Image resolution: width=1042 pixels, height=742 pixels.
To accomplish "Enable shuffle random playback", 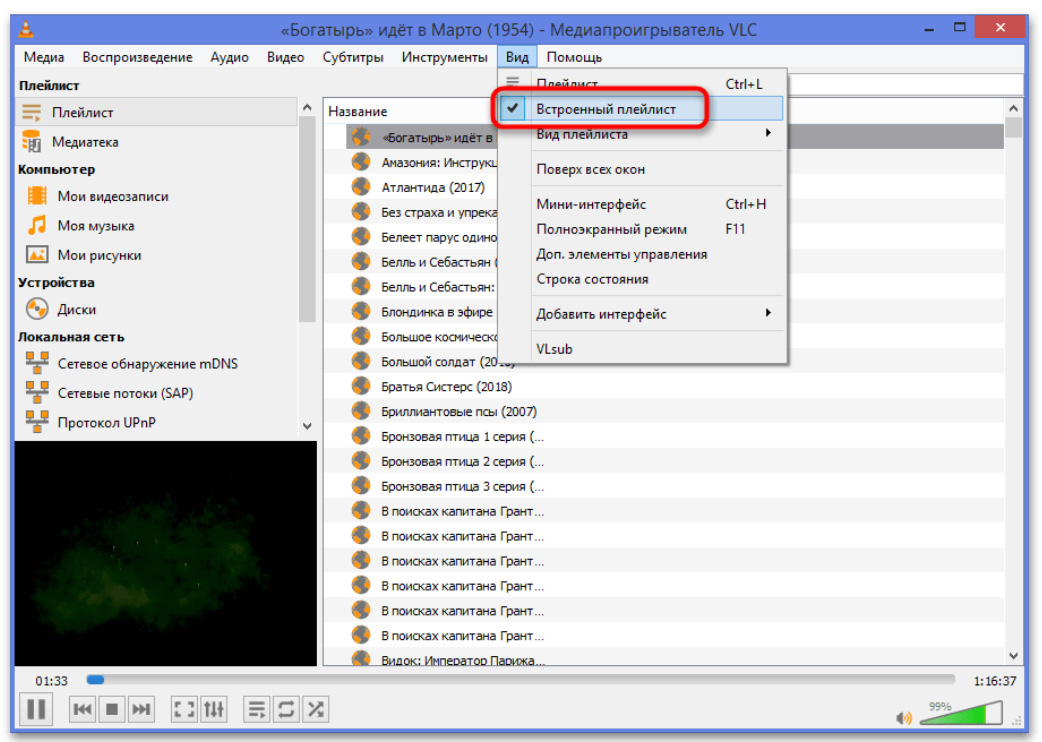I will (x=315, y=709).
